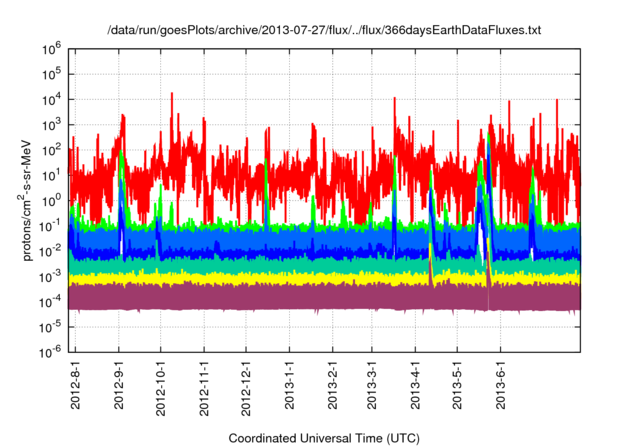Click the maroon flux band at the bottom
The width and height of the screenshot is (640, 448).
tap(300, 297)
